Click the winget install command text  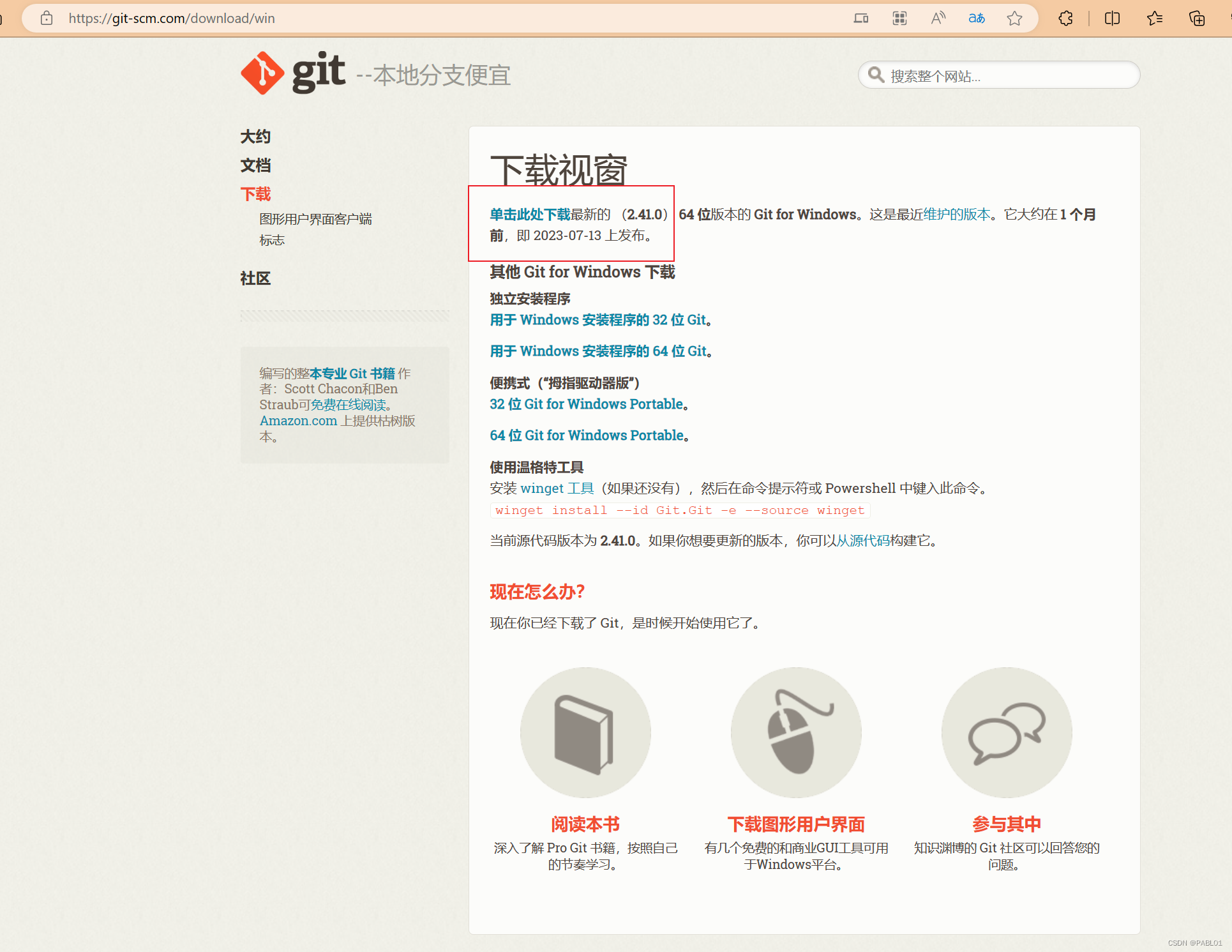(680, 510)
